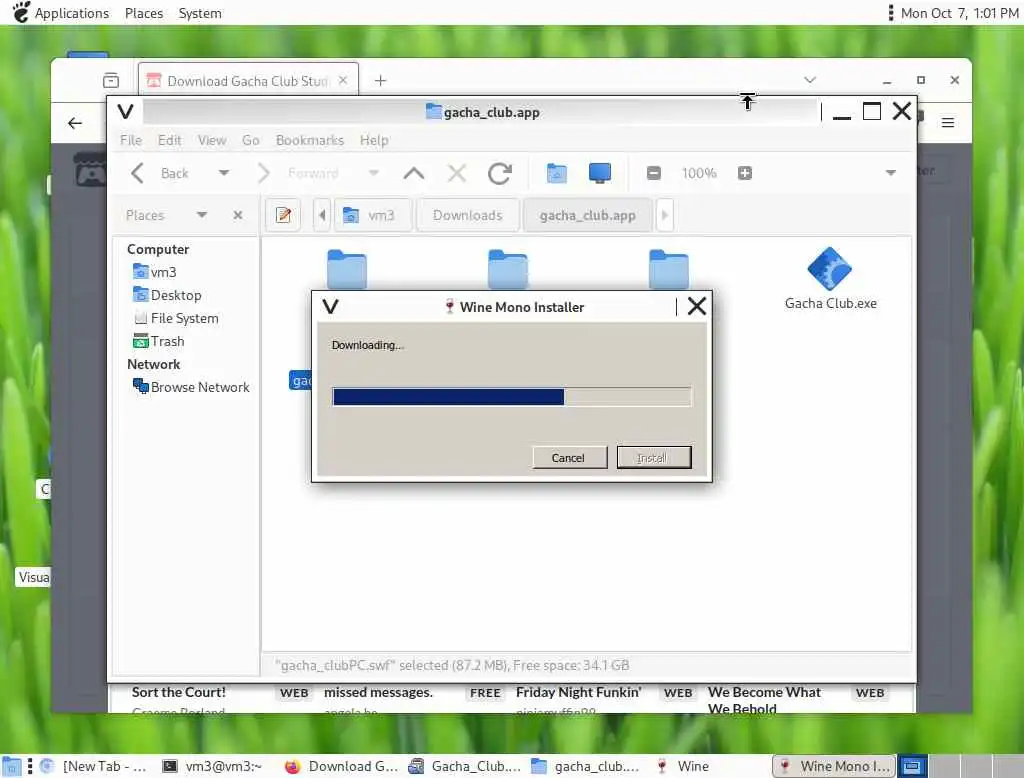Open the Wine Mono Installer window menu
1024x778 pixels.
330,306
